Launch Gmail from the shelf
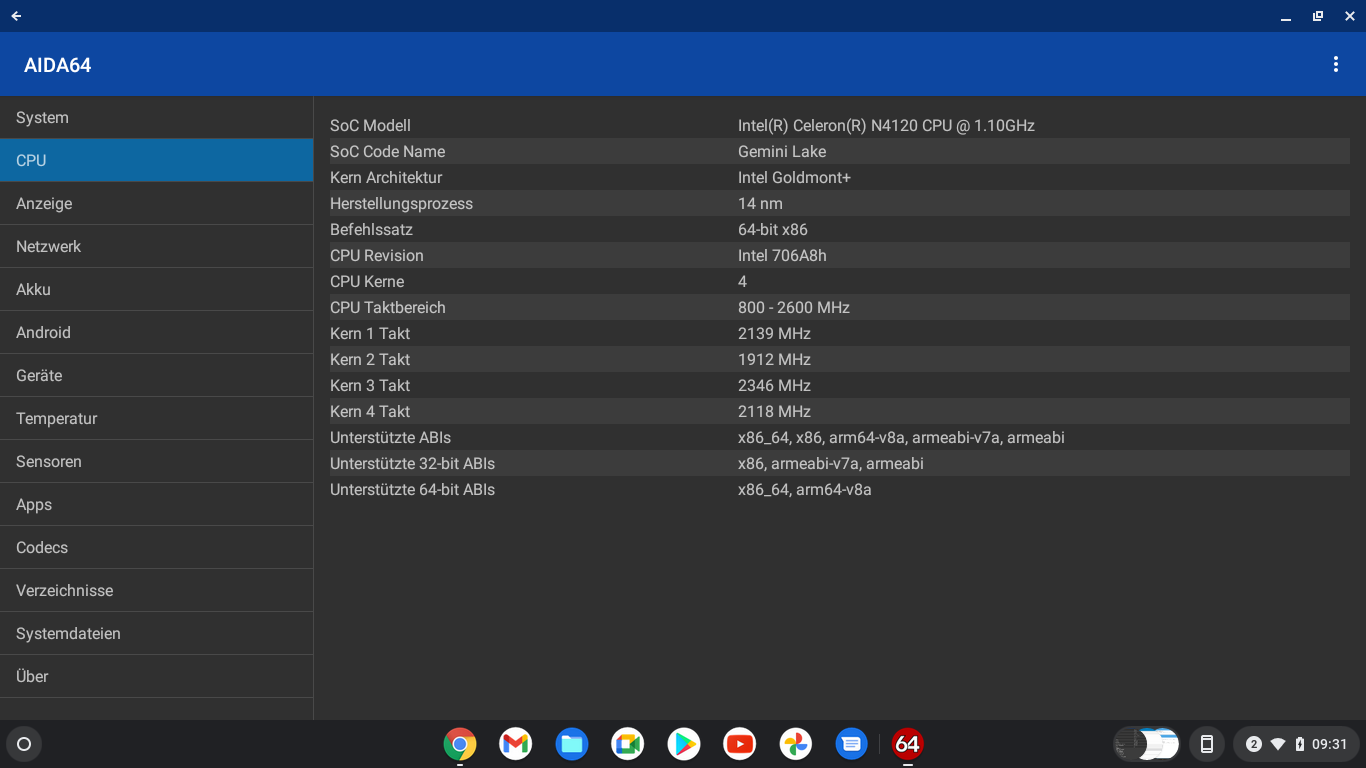The image size is (1366, 768). coord(516,744)
